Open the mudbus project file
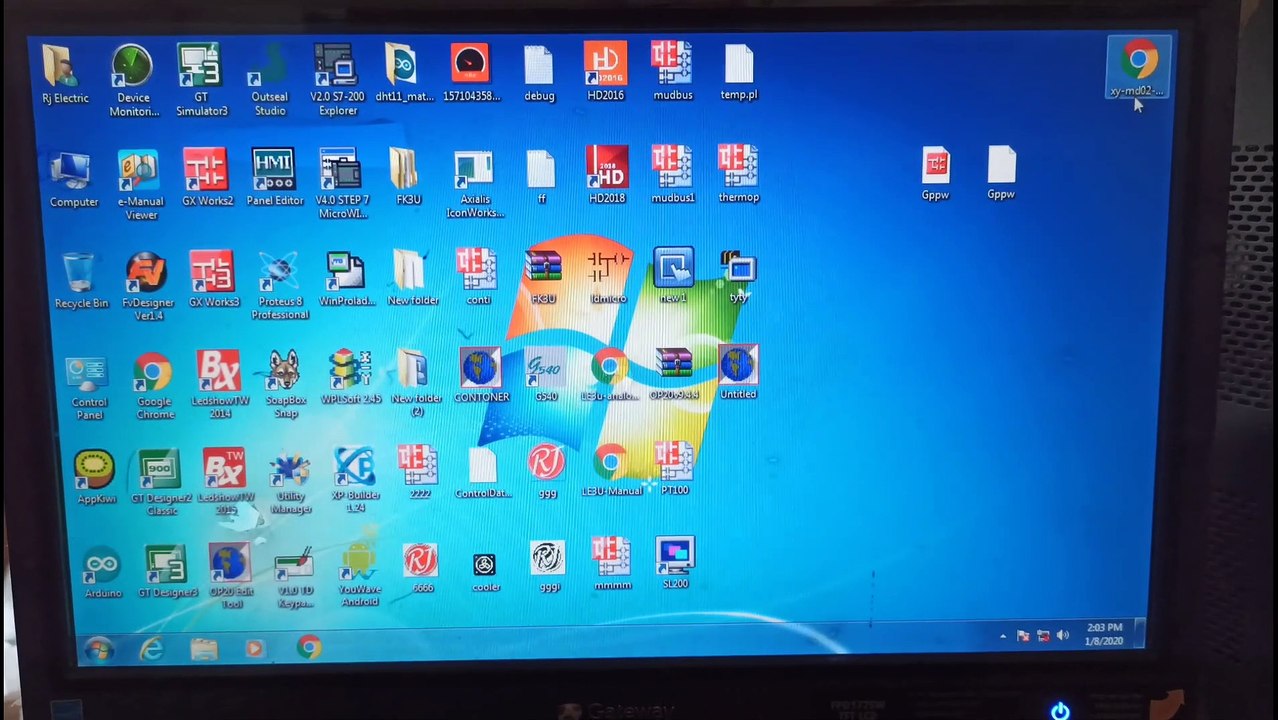The width and height of the screenshot is (1278, 720). 672,72
